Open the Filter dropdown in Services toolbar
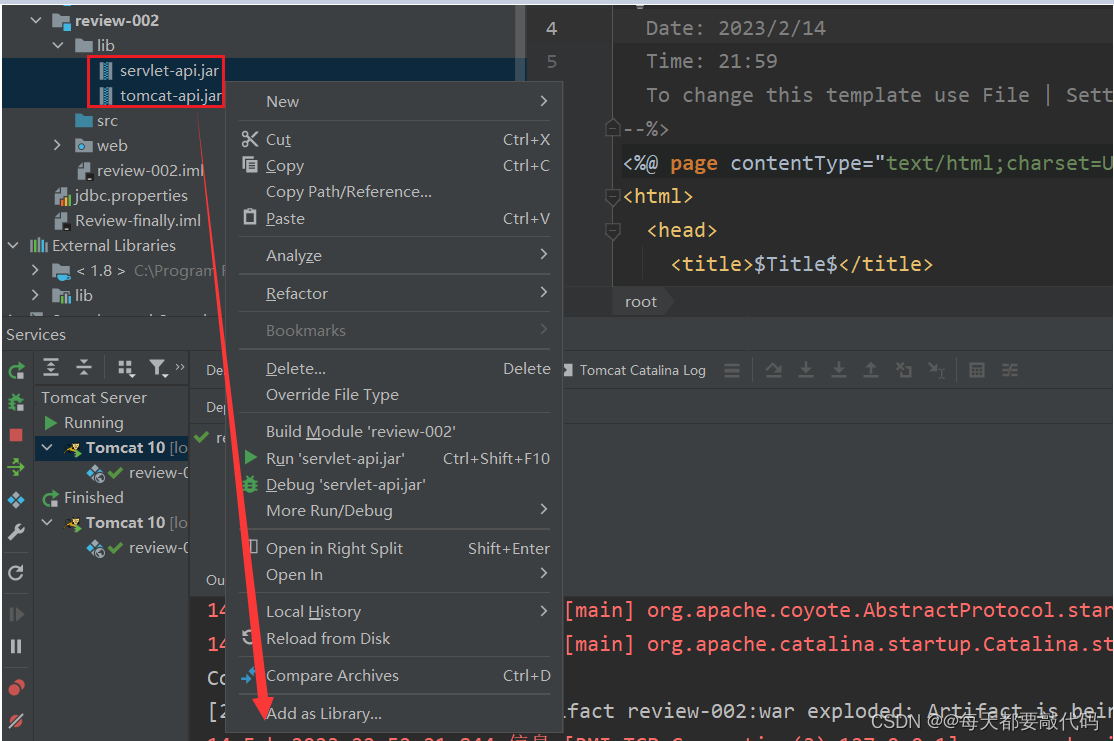This screenshot has height=741, width=1114. (158, 367)
